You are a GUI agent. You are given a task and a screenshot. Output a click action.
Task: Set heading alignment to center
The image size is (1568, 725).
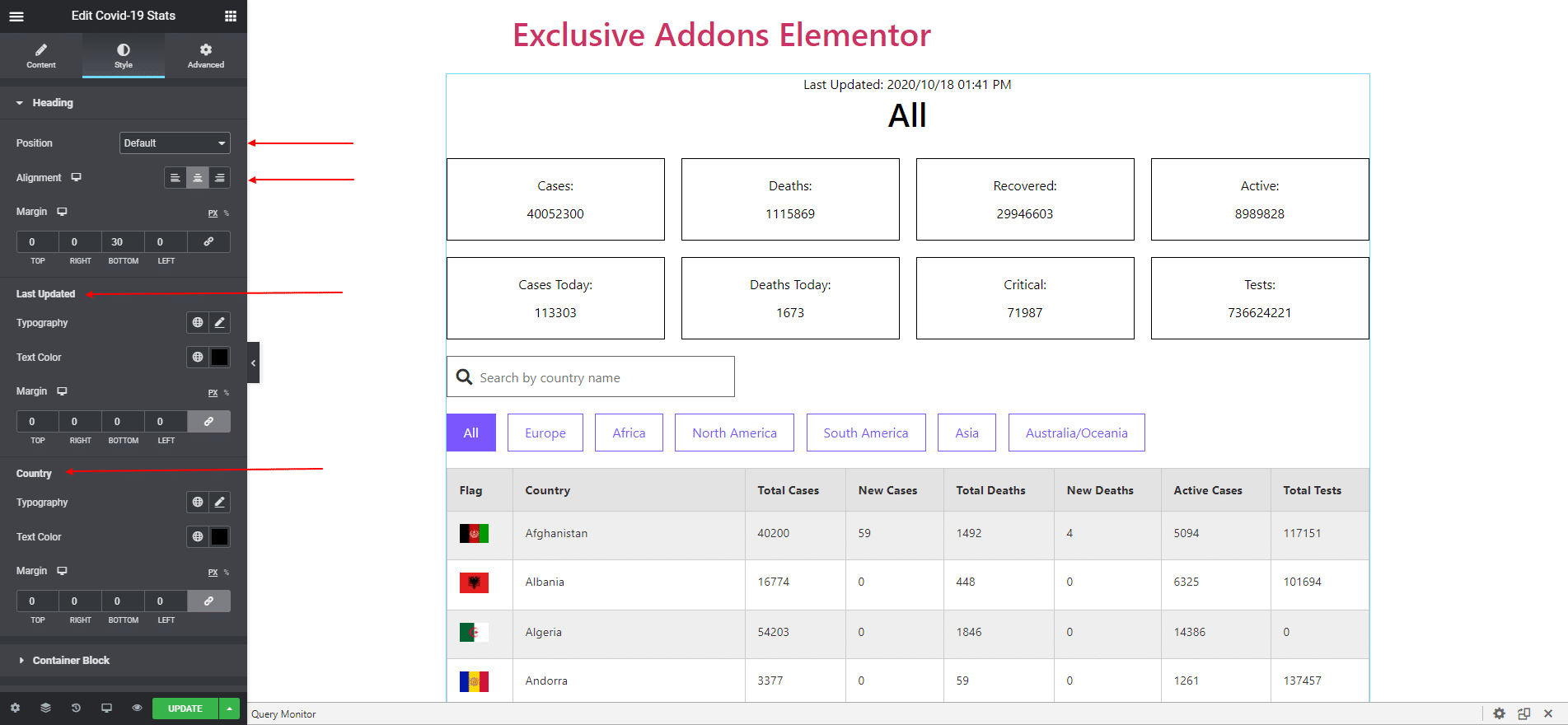coord(197,178)
